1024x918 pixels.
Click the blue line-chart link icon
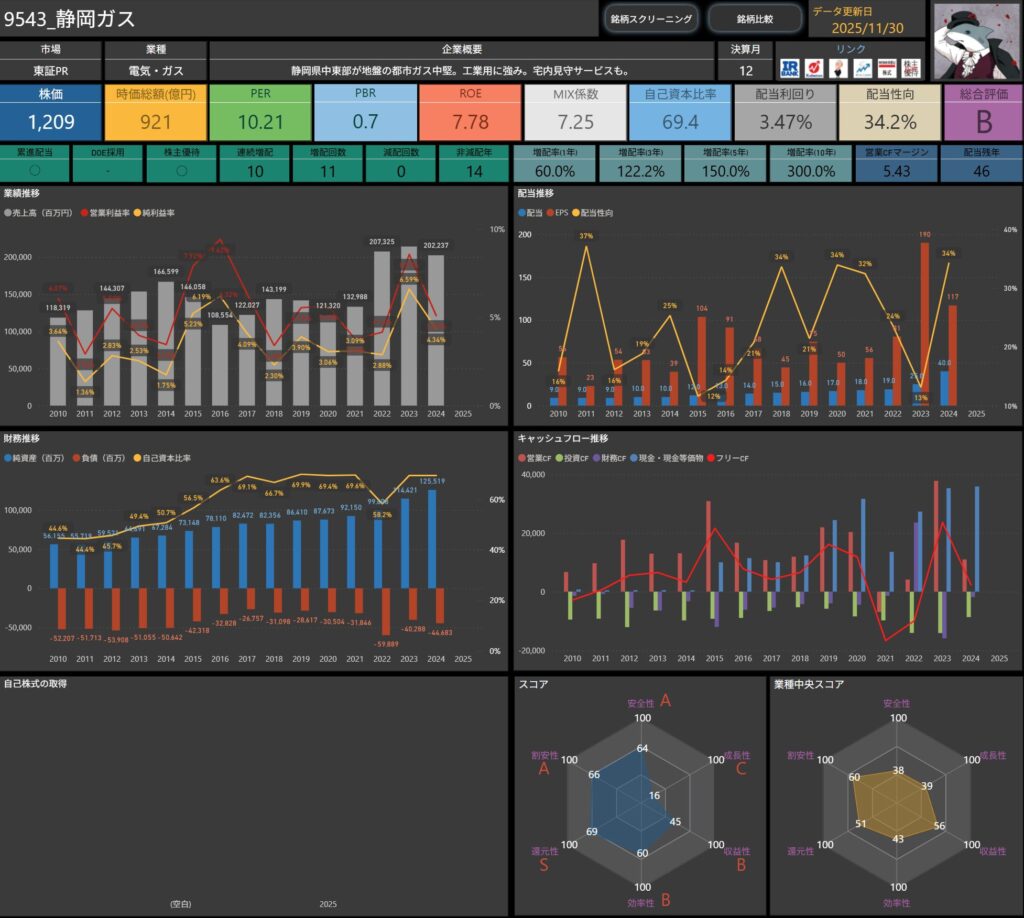pyautogui.click(x=862, y=68)
